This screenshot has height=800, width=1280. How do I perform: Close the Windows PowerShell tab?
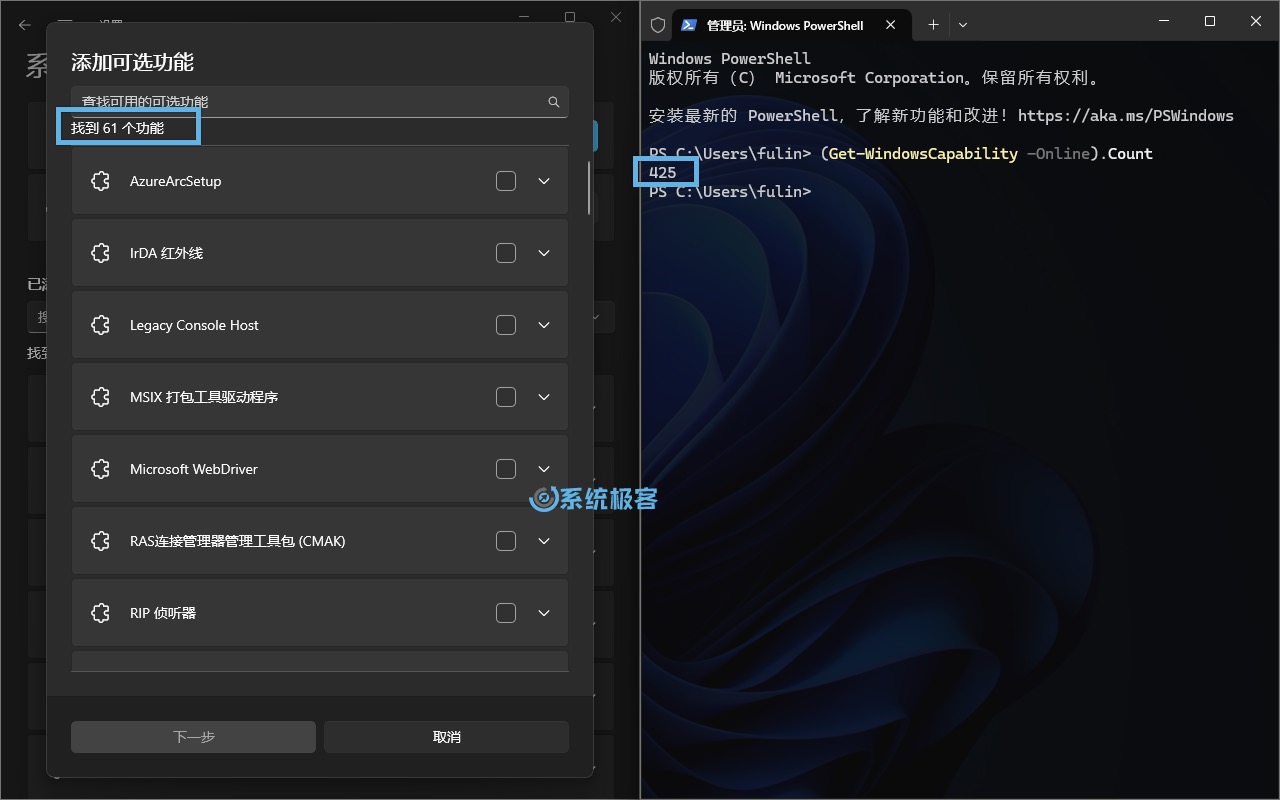coord(890,25)
